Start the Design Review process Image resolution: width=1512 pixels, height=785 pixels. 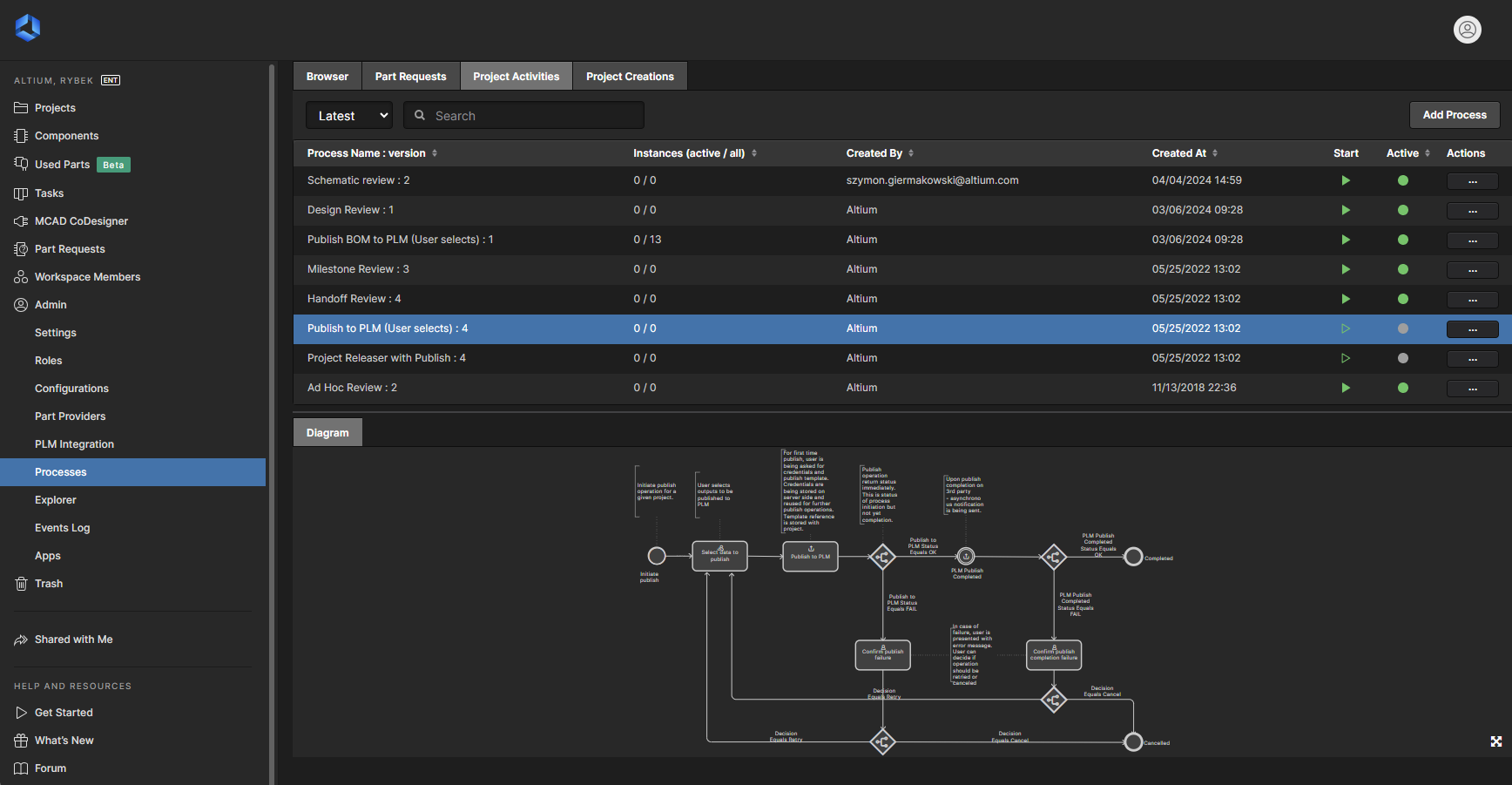pos(1346,210)
